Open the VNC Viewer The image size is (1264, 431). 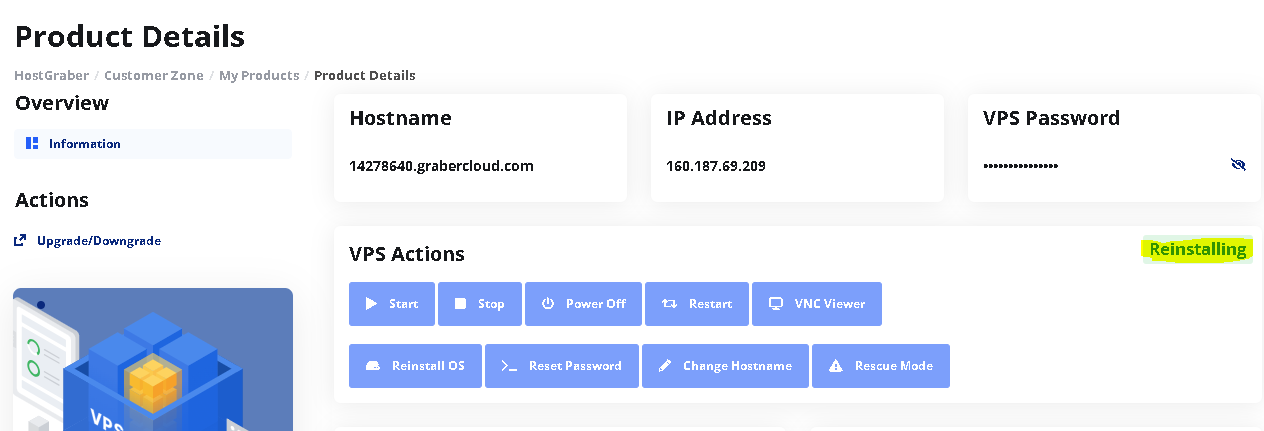click(x=817, y=304)
